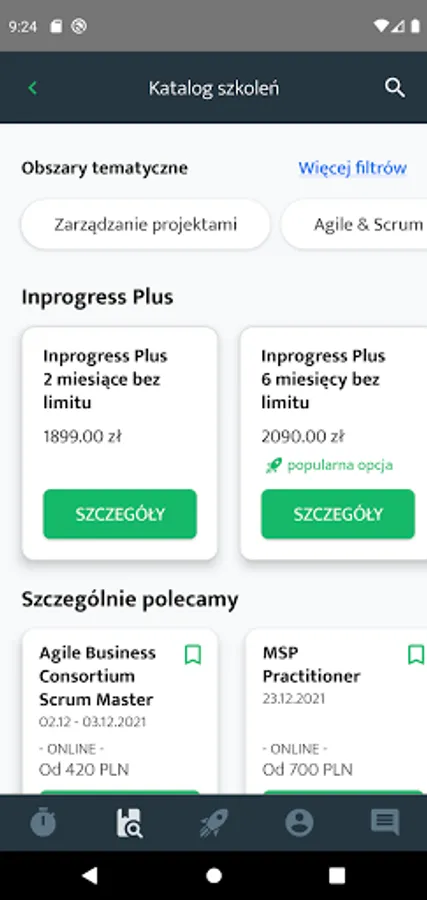Open the MSP Practitioner course card

point(336,712)
